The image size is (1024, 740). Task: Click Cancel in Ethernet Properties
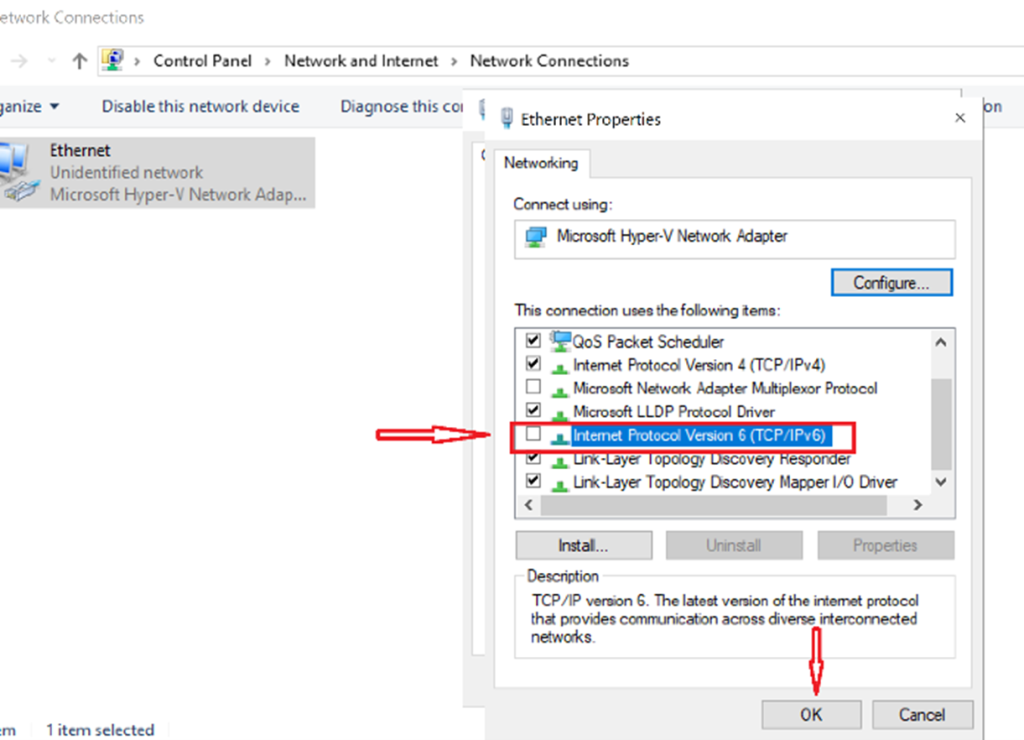[922, 715]
